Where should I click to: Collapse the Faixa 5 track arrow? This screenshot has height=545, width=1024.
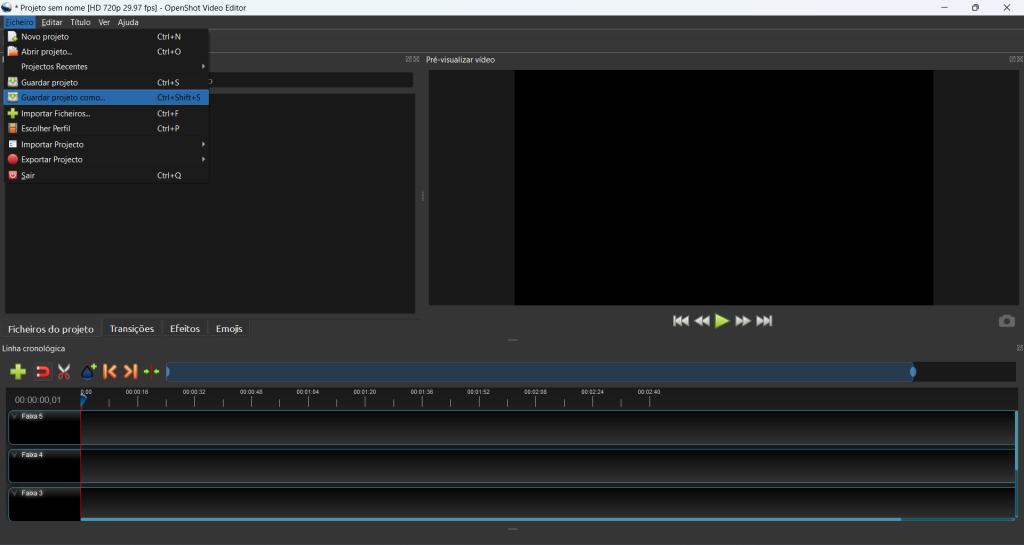click(x=15, y=416)
